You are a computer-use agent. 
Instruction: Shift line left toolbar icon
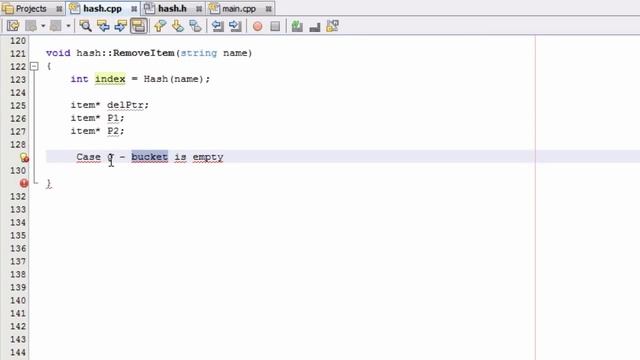click(x=218, y=26)
